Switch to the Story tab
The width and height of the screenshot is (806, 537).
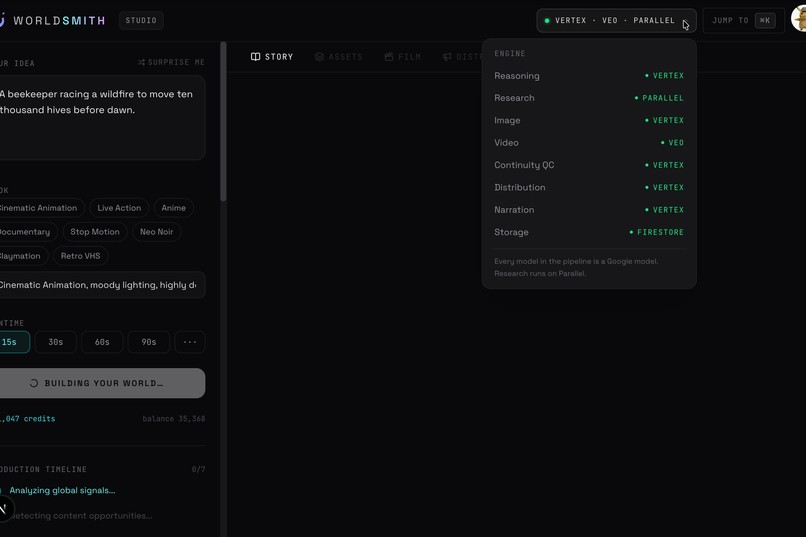(272, 57)
